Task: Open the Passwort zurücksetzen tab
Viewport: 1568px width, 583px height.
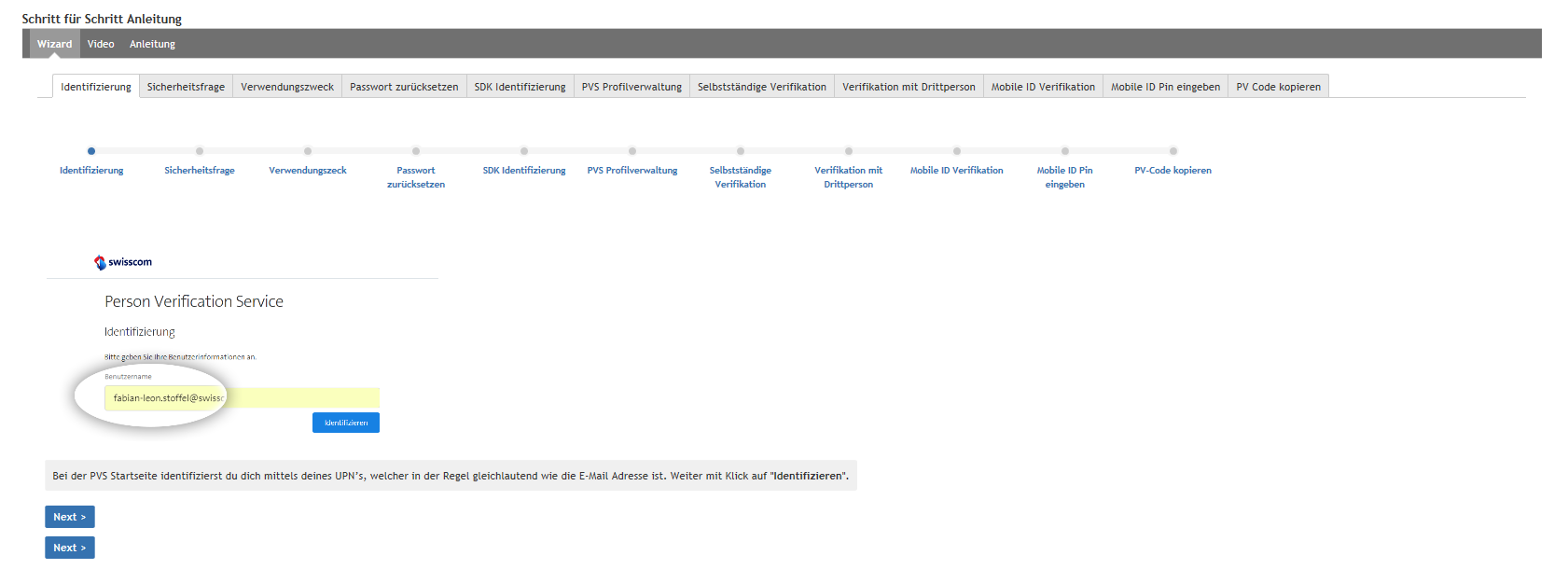Action: coord(404,87)
